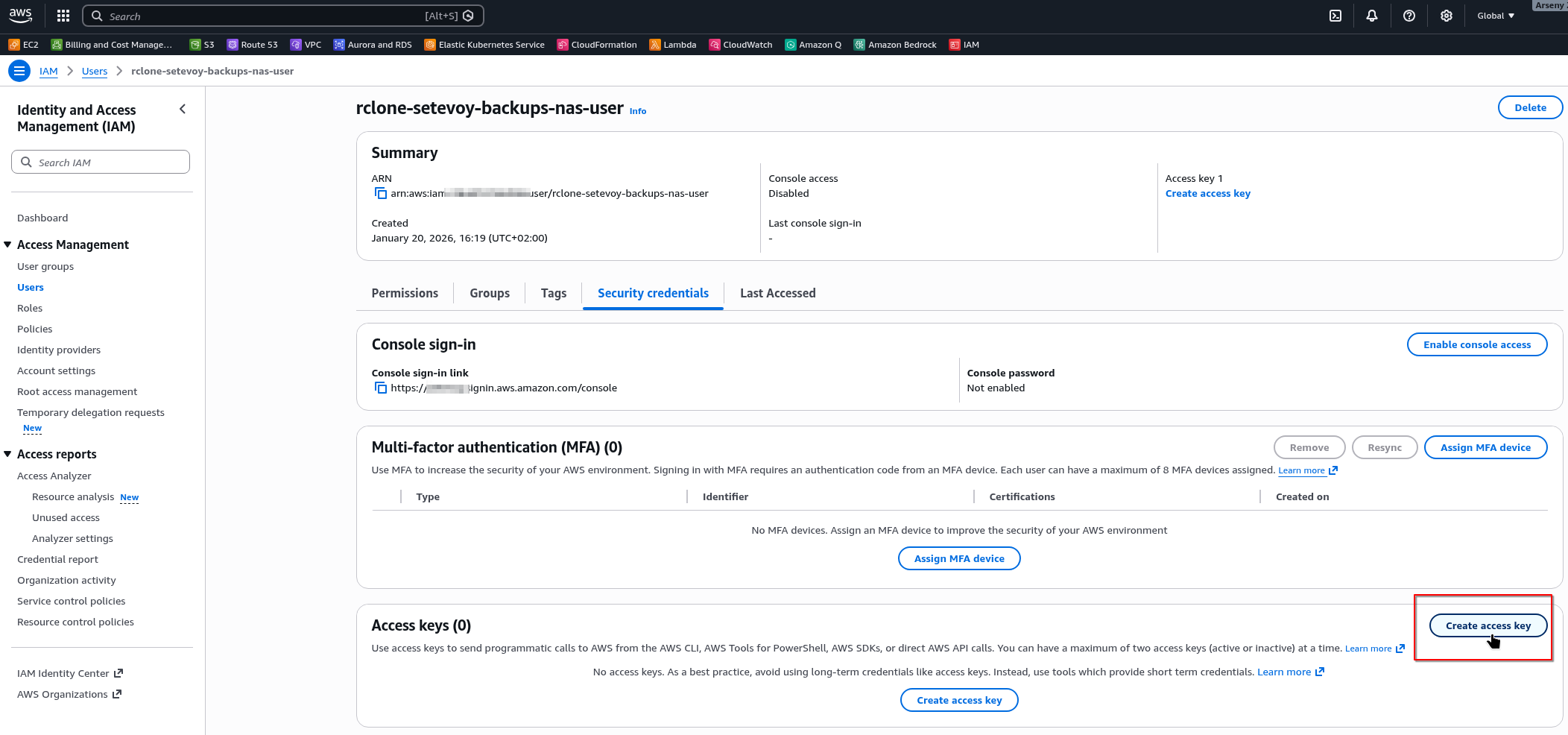1568x735 pixels.
Task: Collapse the Access Management section
Action: pos(8,245)
